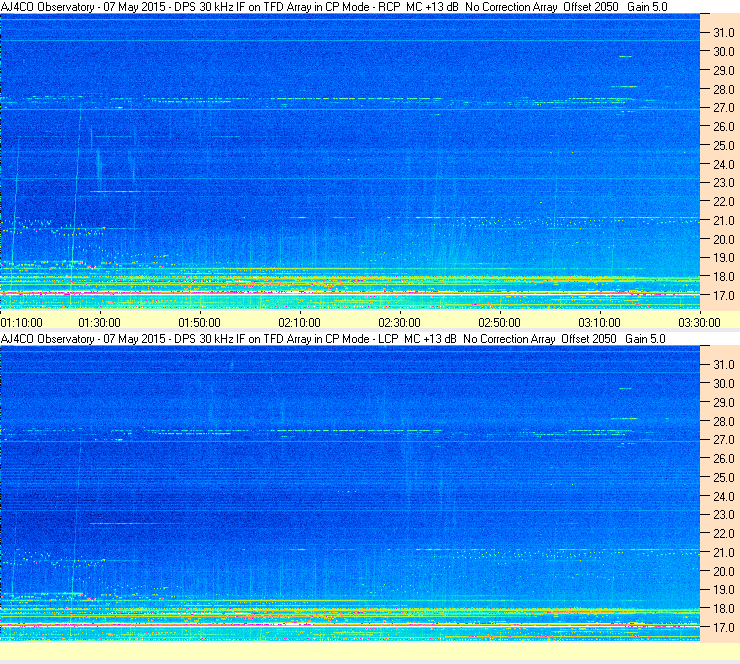Click 28.0 on the RCP frequency axis

[x=724, y=89]
